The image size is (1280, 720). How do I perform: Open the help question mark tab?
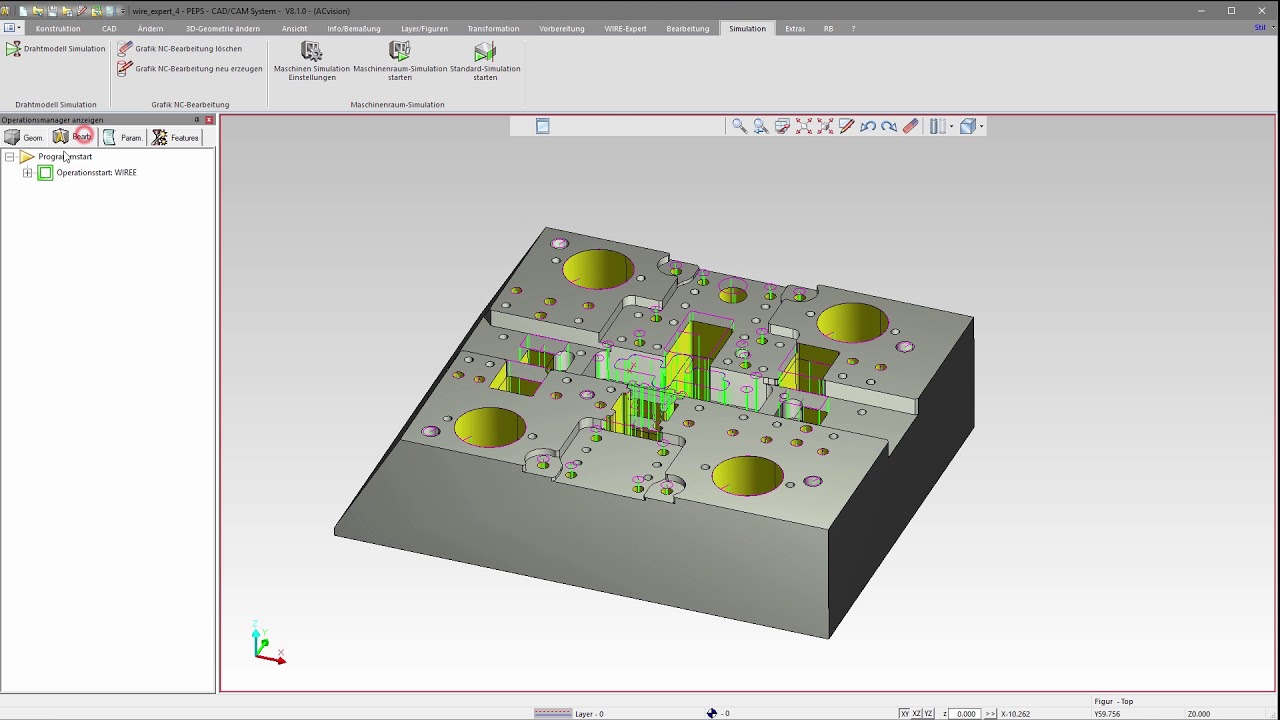[x=853, y=29]
